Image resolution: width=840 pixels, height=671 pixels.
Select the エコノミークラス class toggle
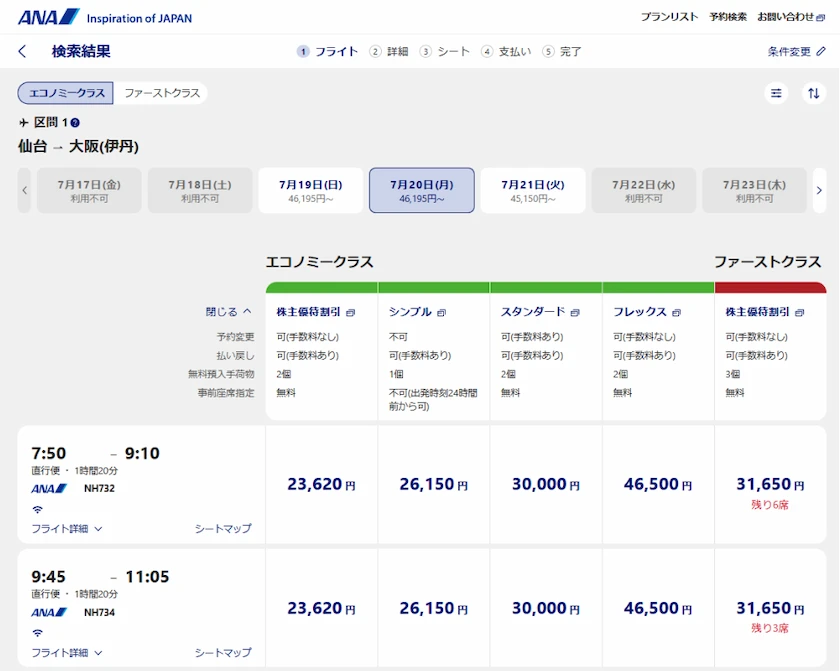[65, 93]
